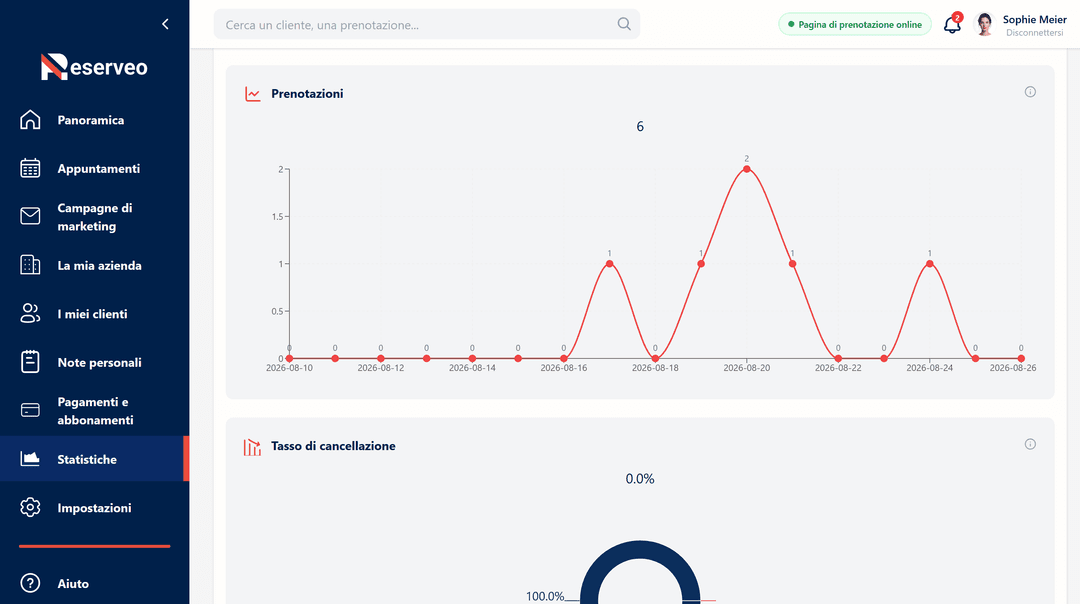Click the 100.0% donut chart label

(545, 596)
